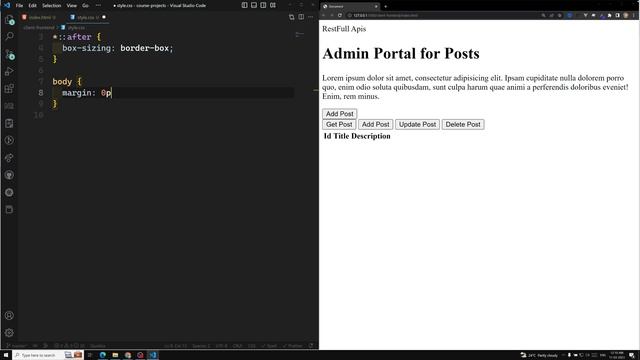Open the View menu

tap(71, 5)
